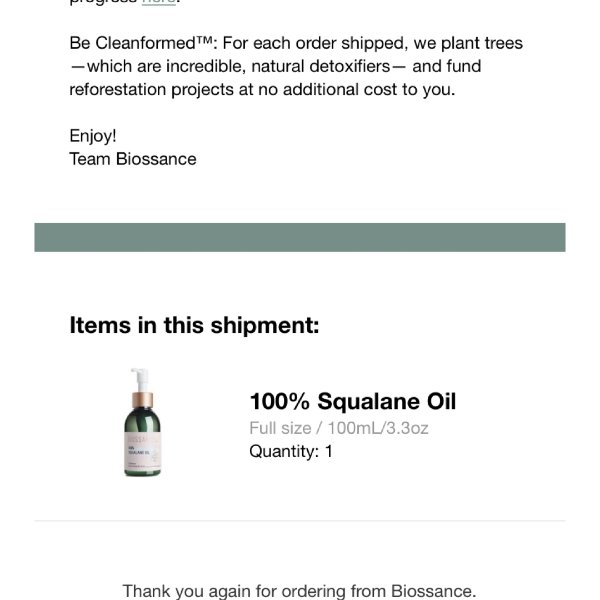Open the 100% Squalane Oil product title
600x600 pixels.
pyautogui.click(x=352, y=401)
